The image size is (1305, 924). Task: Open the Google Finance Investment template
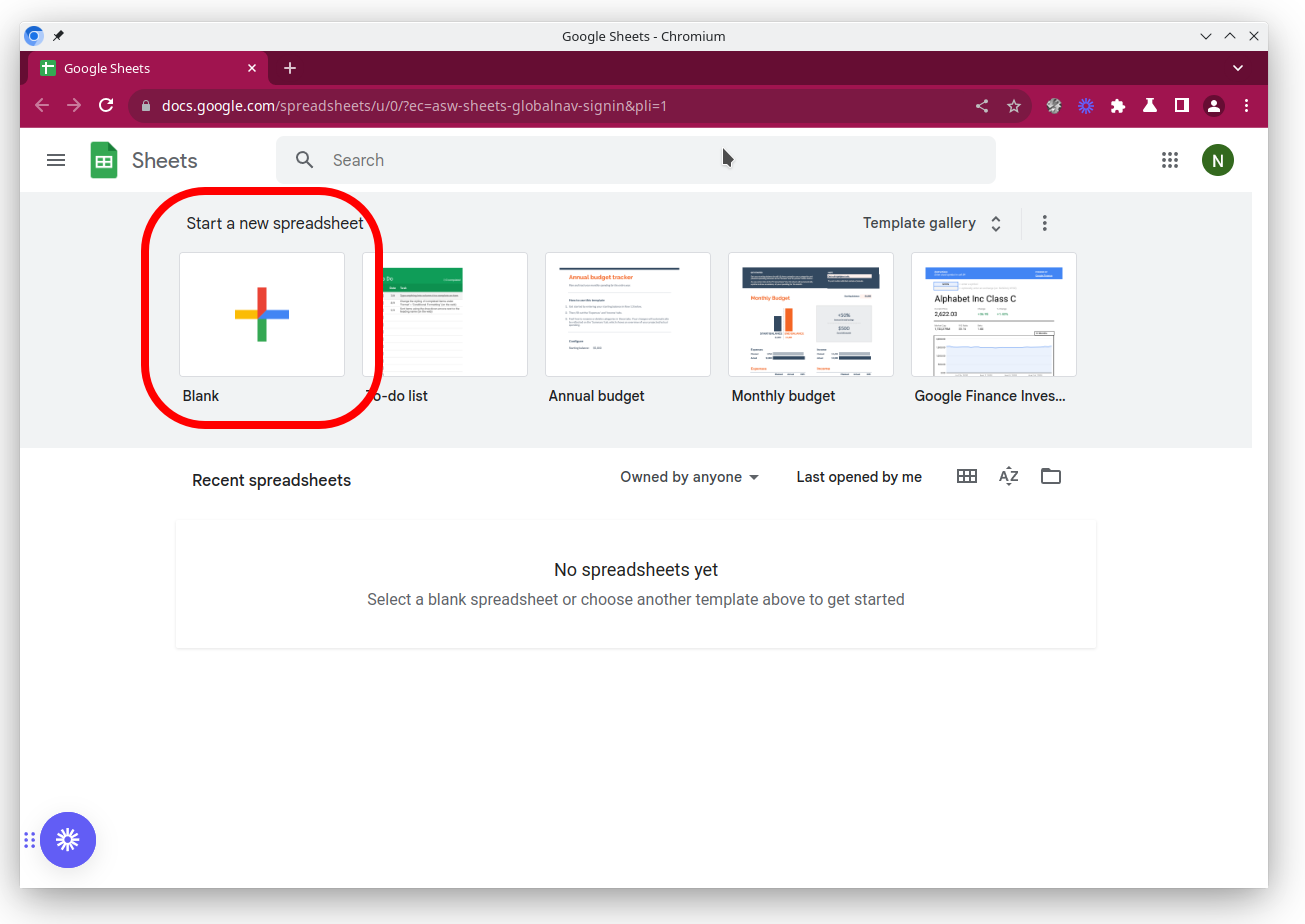pos(994,314)
